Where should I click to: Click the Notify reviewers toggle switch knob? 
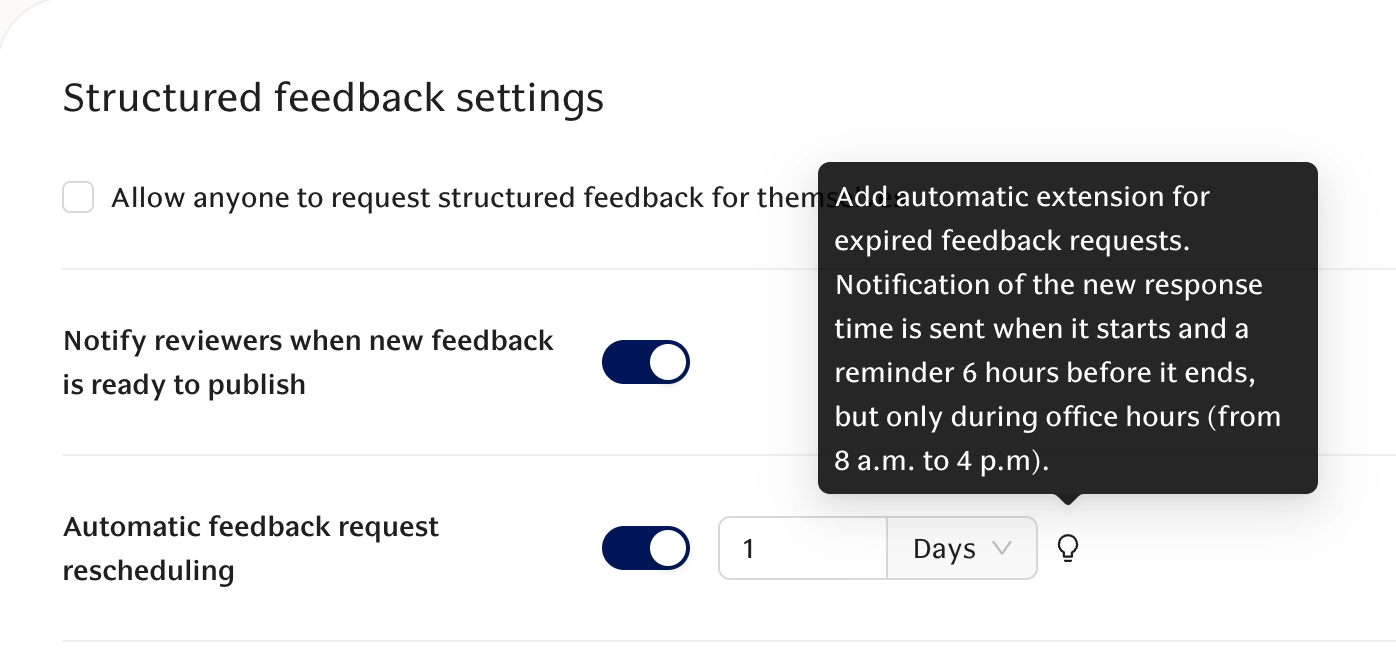click(x=668, y=362)
